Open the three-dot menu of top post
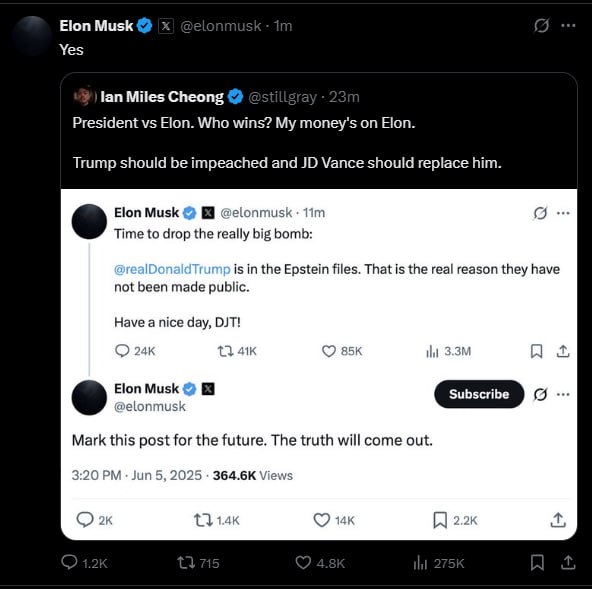Image resolution: width=592 pixels, height=589 pixels. (568, 26)
